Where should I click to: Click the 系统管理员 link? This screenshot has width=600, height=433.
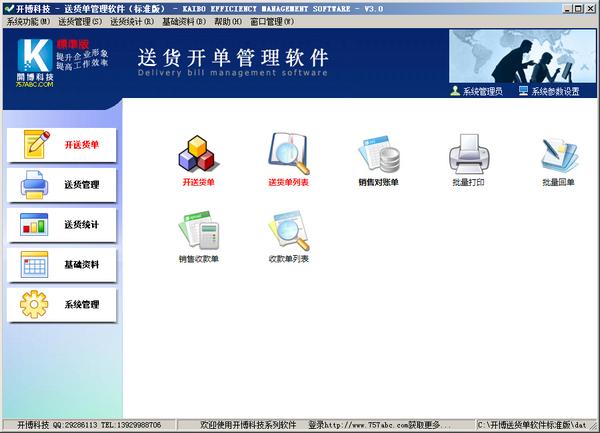click(483, 91)
